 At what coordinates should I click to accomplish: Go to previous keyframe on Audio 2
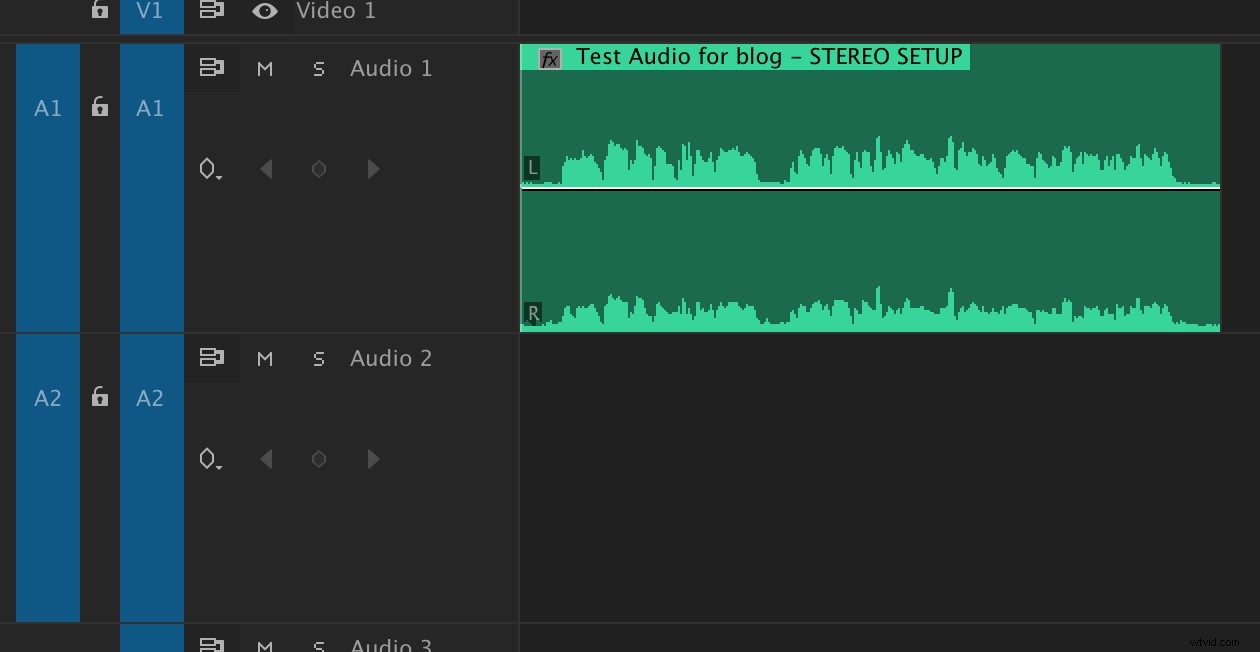pos(266,459)
